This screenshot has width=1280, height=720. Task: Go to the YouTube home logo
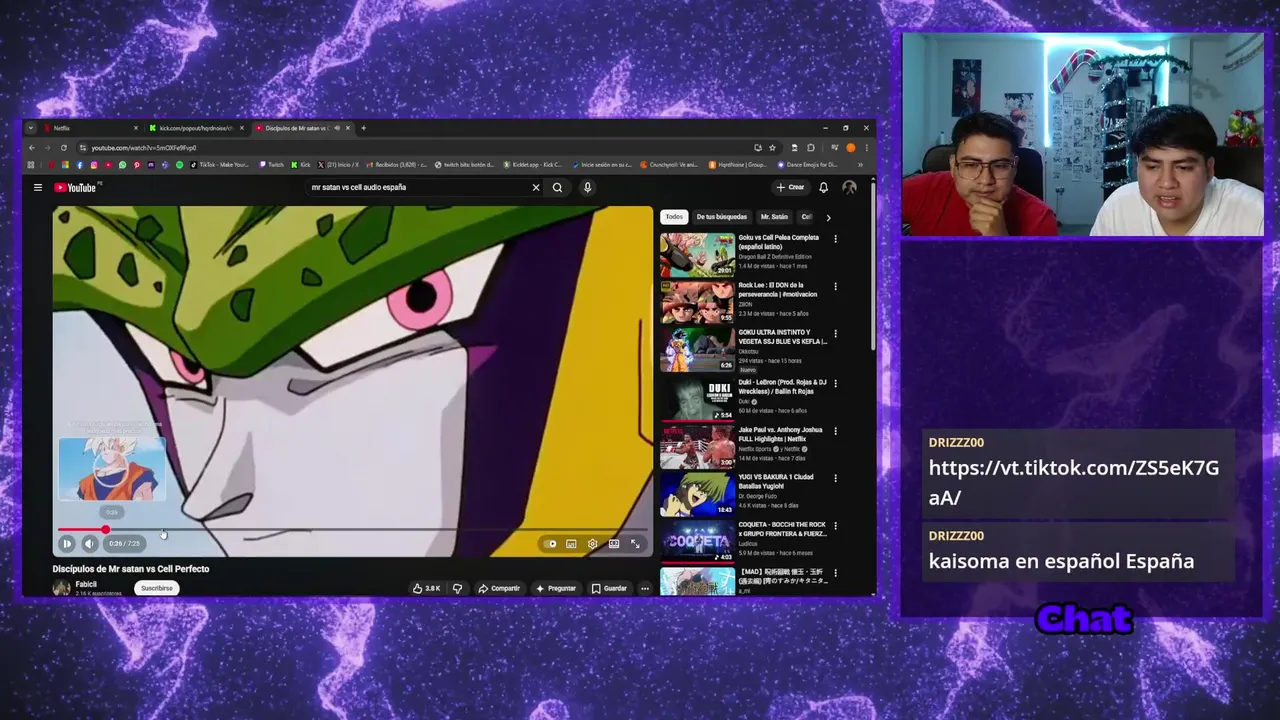pos(76,187)
